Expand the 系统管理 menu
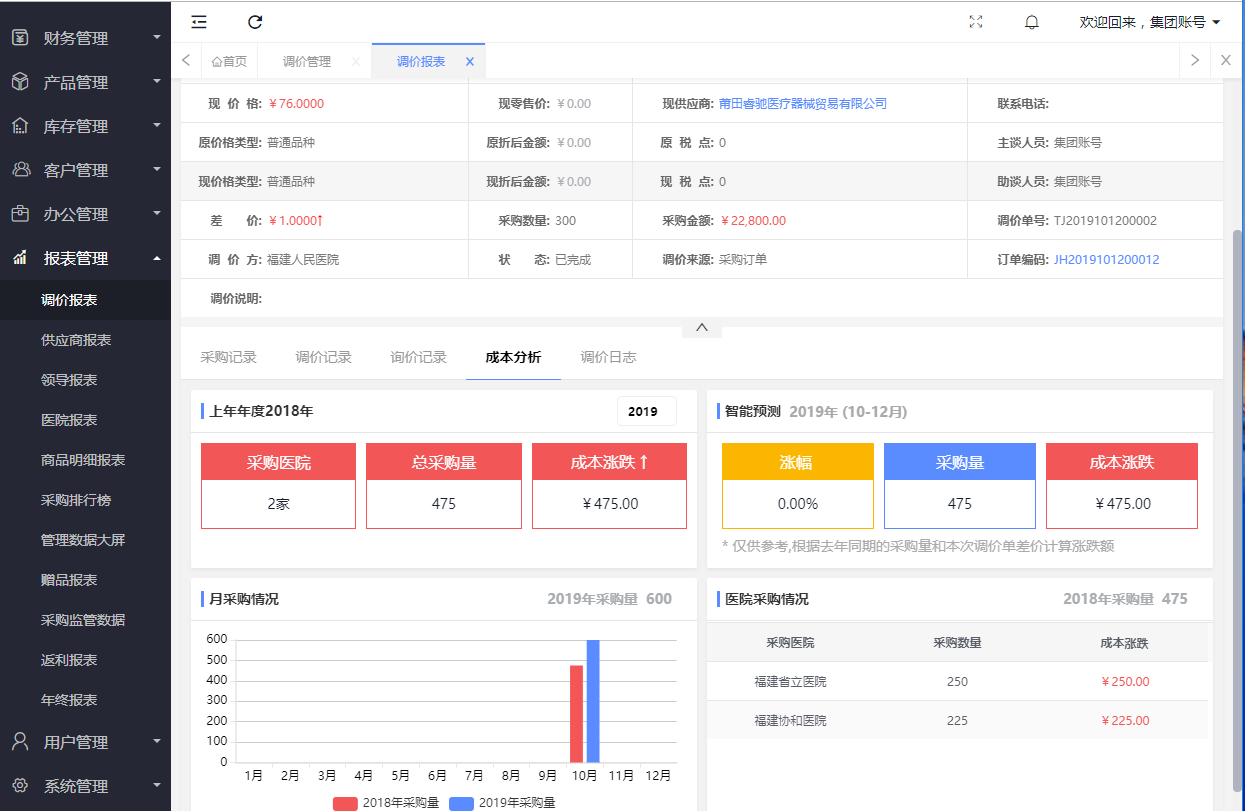 157,786
